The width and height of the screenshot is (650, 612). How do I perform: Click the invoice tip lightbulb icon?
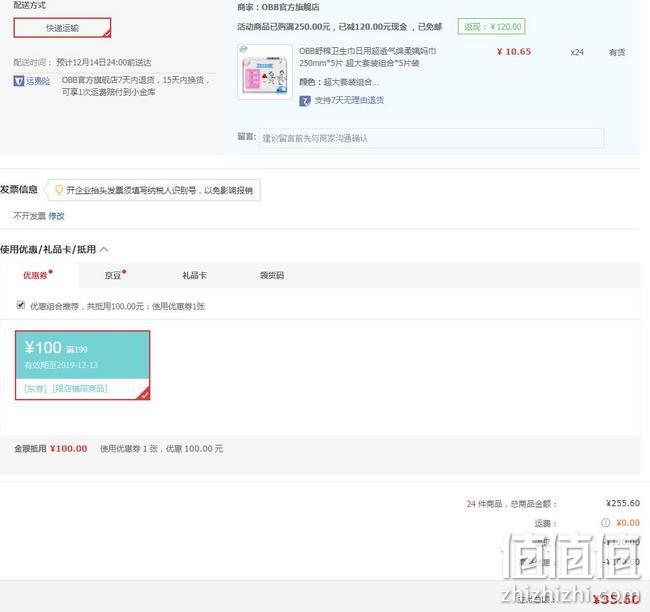coord(59,190)
